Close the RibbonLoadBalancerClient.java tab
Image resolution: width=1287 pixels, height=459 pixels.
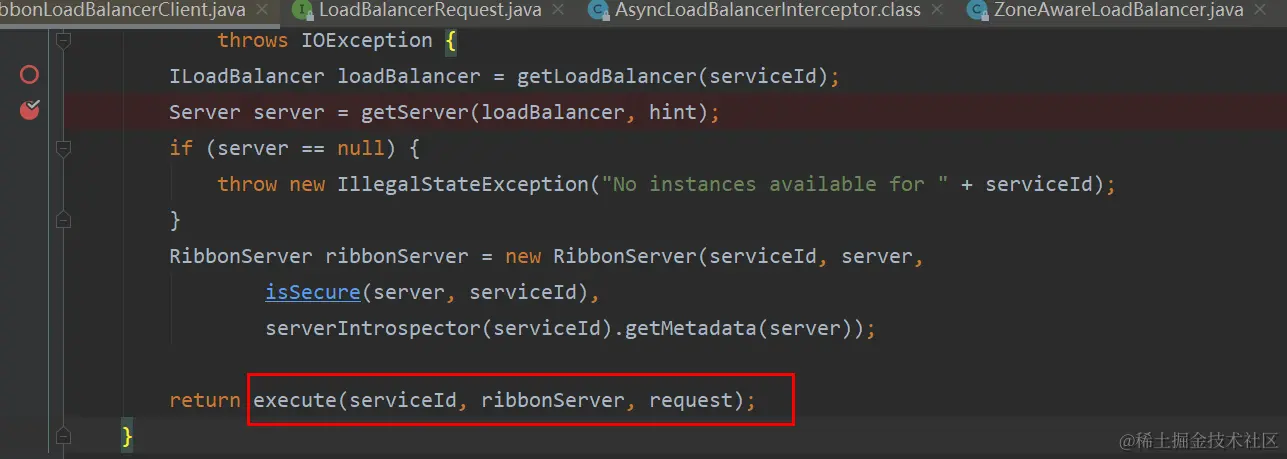262,11
